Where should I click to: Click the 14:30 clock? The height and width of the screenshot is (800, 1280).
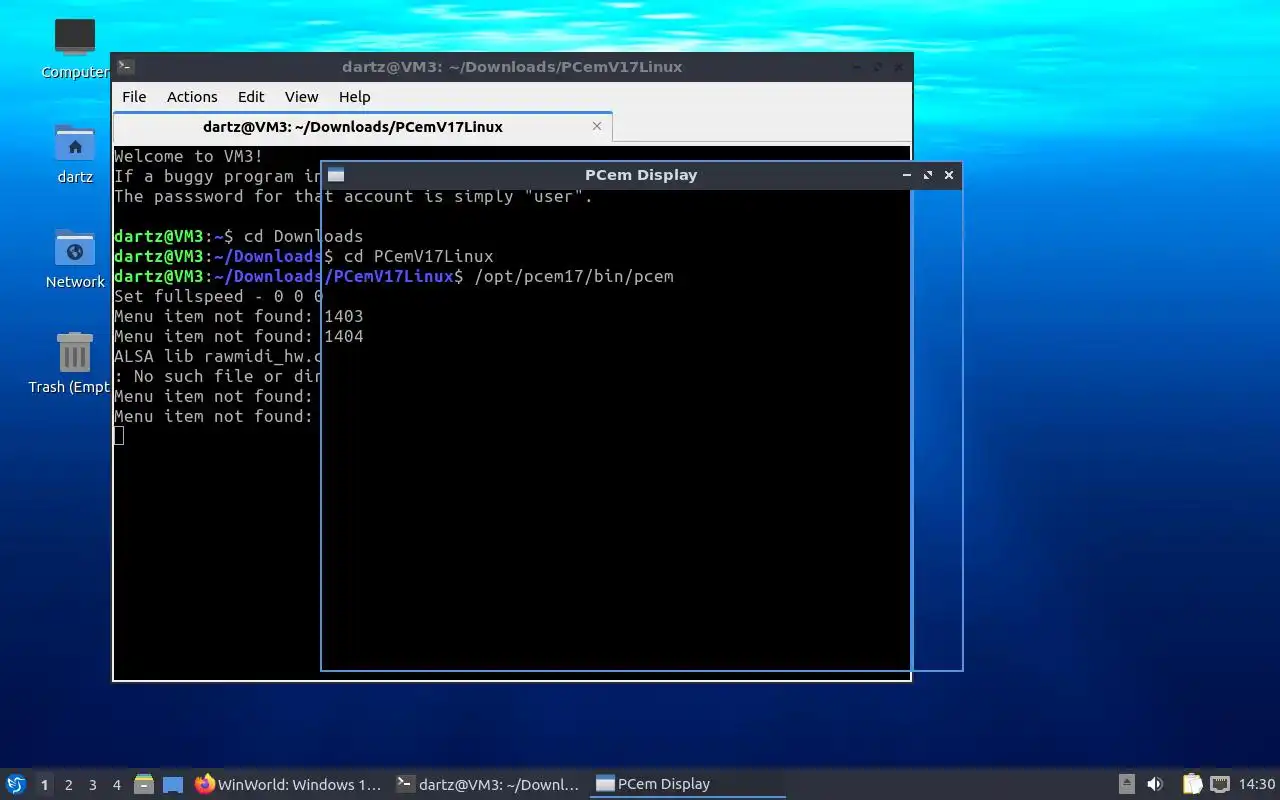point(1257,785)
